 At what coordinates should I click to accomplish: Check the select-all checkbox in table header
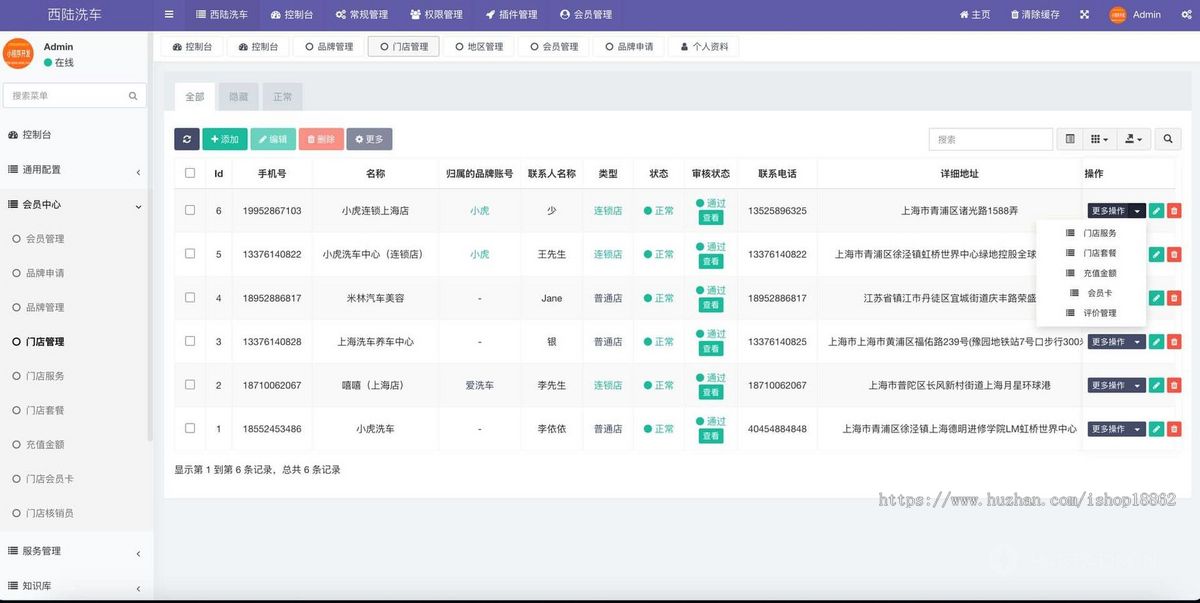189,172
